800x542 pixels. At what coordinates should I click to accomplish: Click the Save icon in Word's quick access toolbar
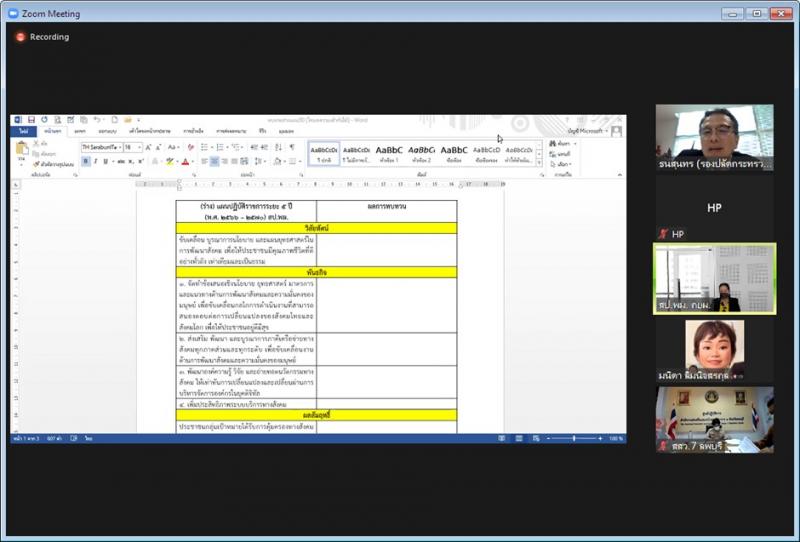31,120
